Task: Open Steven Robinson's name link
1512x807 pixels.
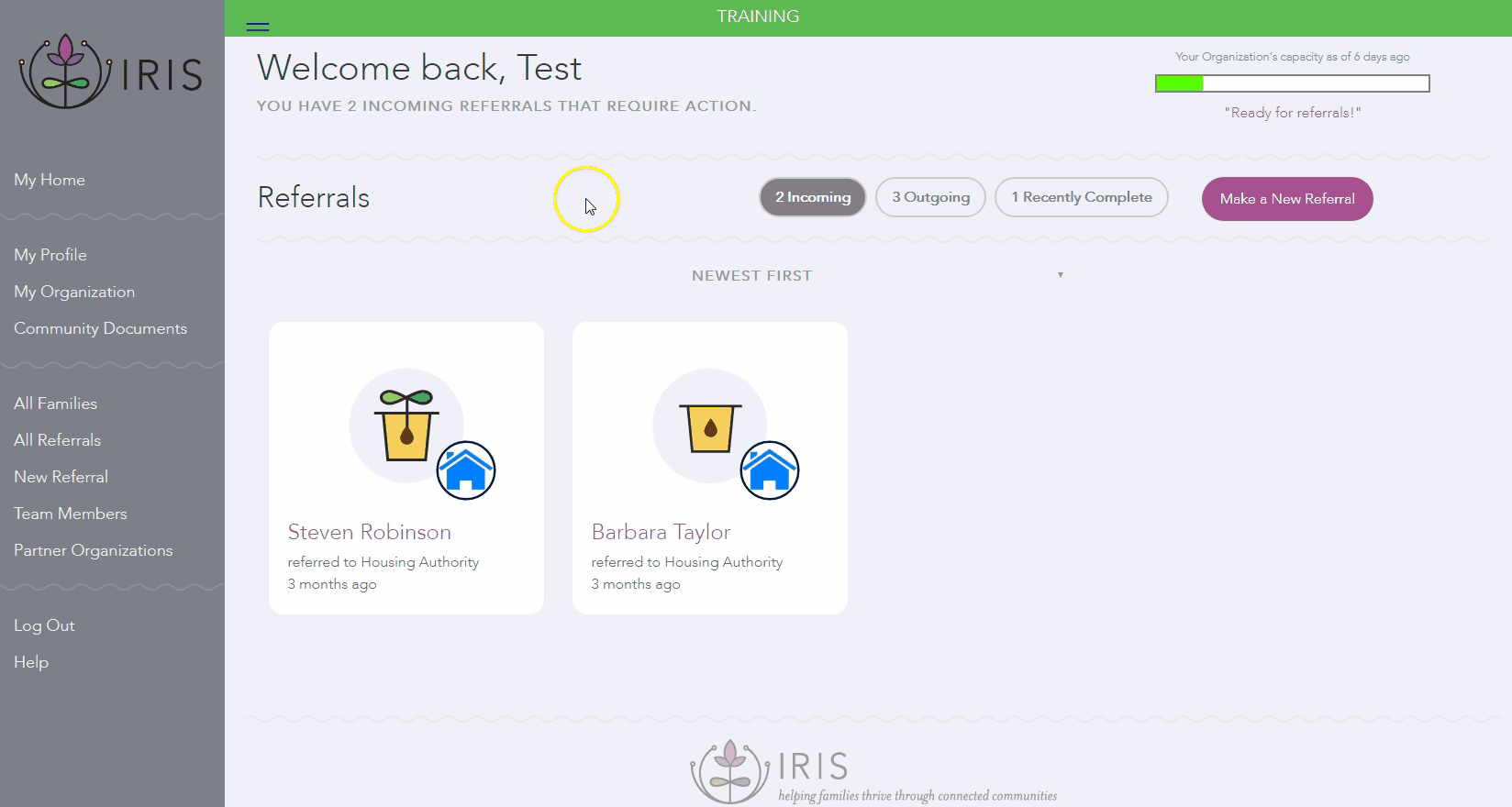Action: 369,532
